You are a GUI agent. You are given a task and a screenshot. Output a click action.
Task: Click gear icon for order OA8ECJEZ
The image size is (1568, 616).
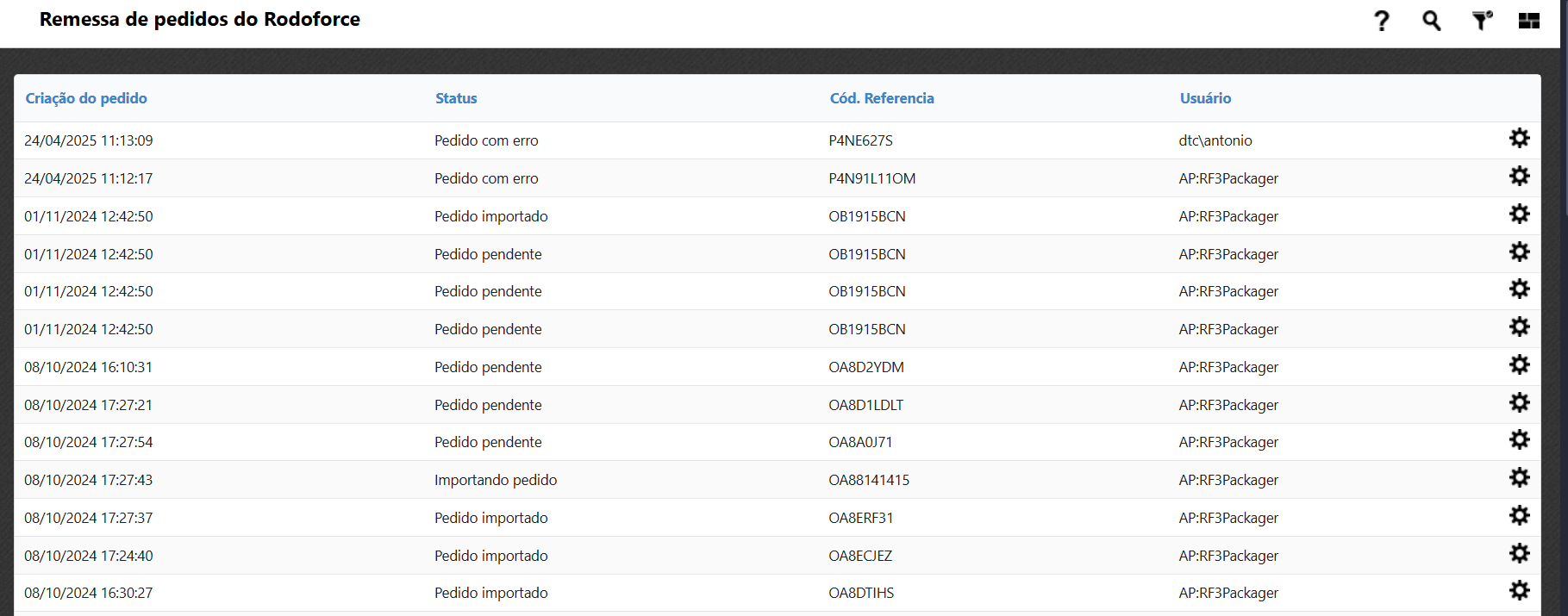[x=1519, y=554]
